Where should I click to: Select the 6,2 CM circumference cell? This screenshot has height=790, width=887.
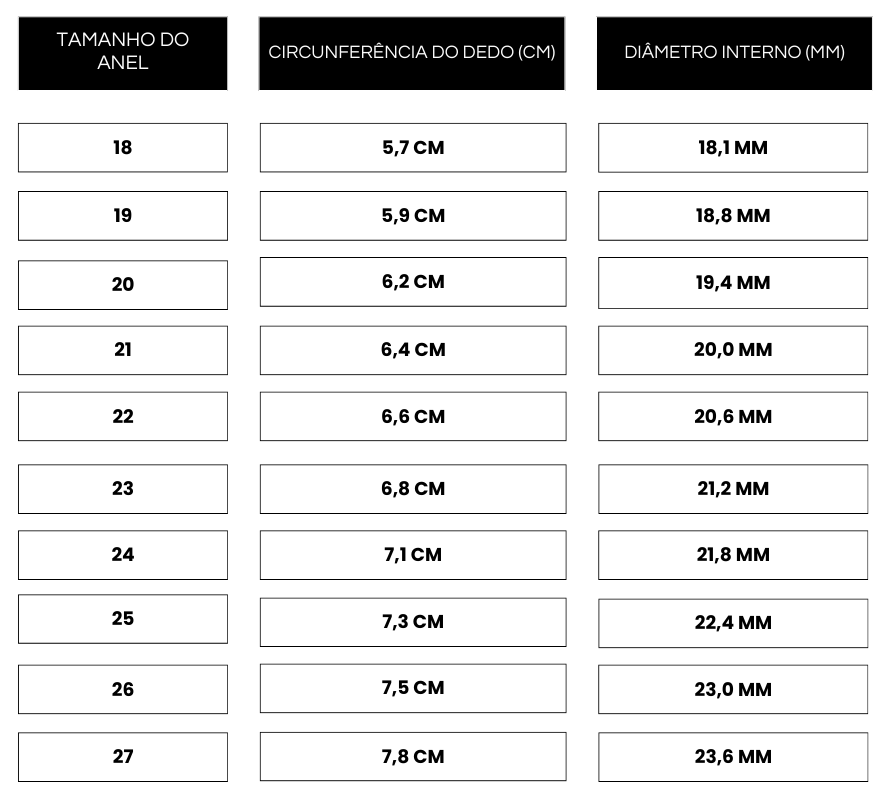[413, 282]
